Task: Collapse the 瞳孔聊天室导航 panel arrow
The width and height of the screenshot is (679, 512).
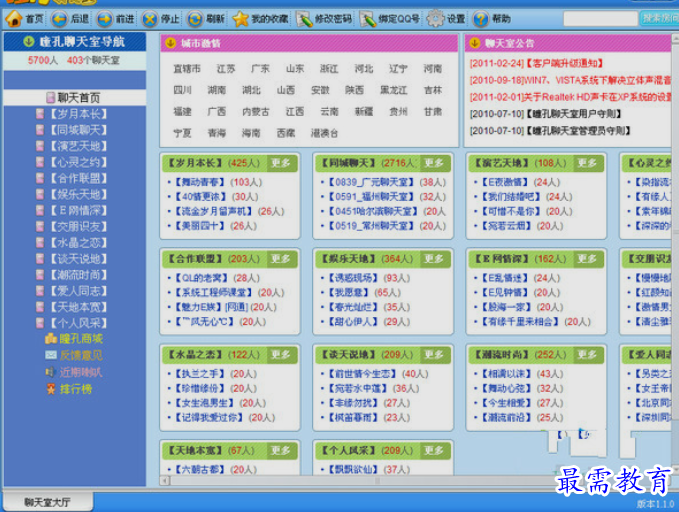Action: [x=29, y=42]
